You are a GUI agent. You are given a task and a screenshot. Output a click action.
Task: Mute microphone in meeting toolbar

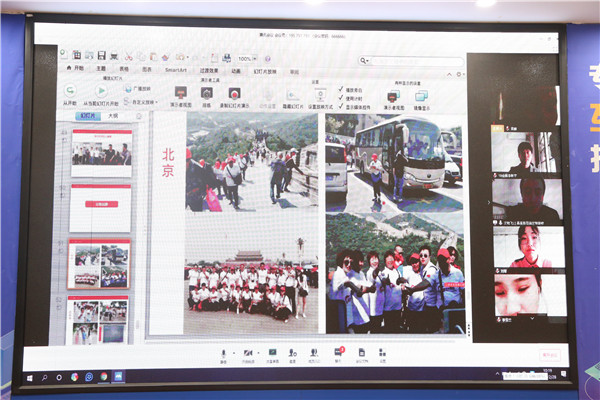(222, 353)
